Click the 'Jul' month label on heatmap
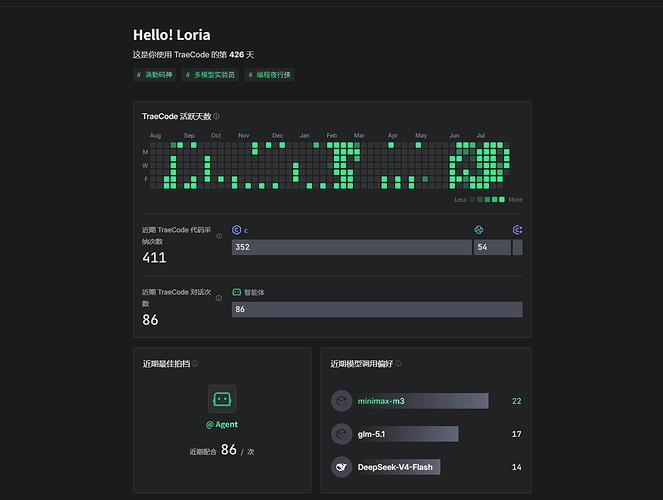The width and height of the screenshot is (663, 500). (x=481, y=135)
